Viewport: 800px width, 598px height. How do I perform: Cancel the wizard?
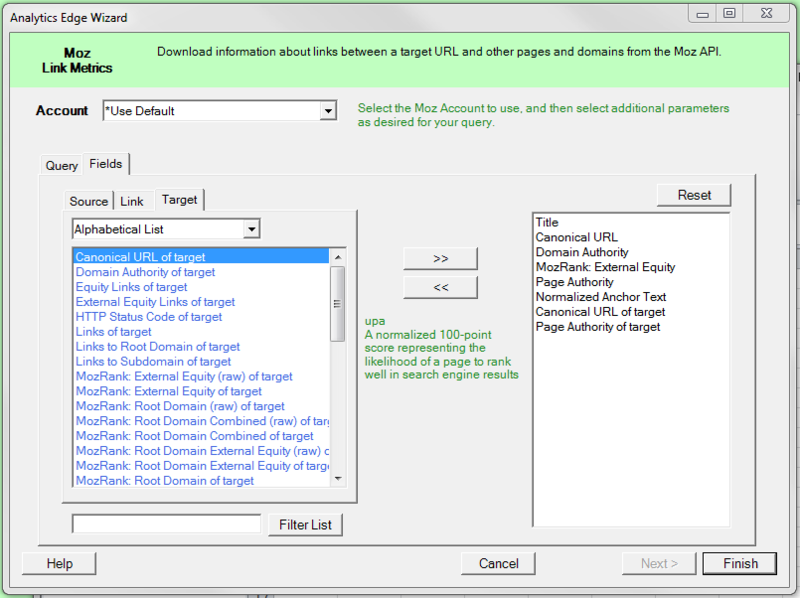(498, 563)
